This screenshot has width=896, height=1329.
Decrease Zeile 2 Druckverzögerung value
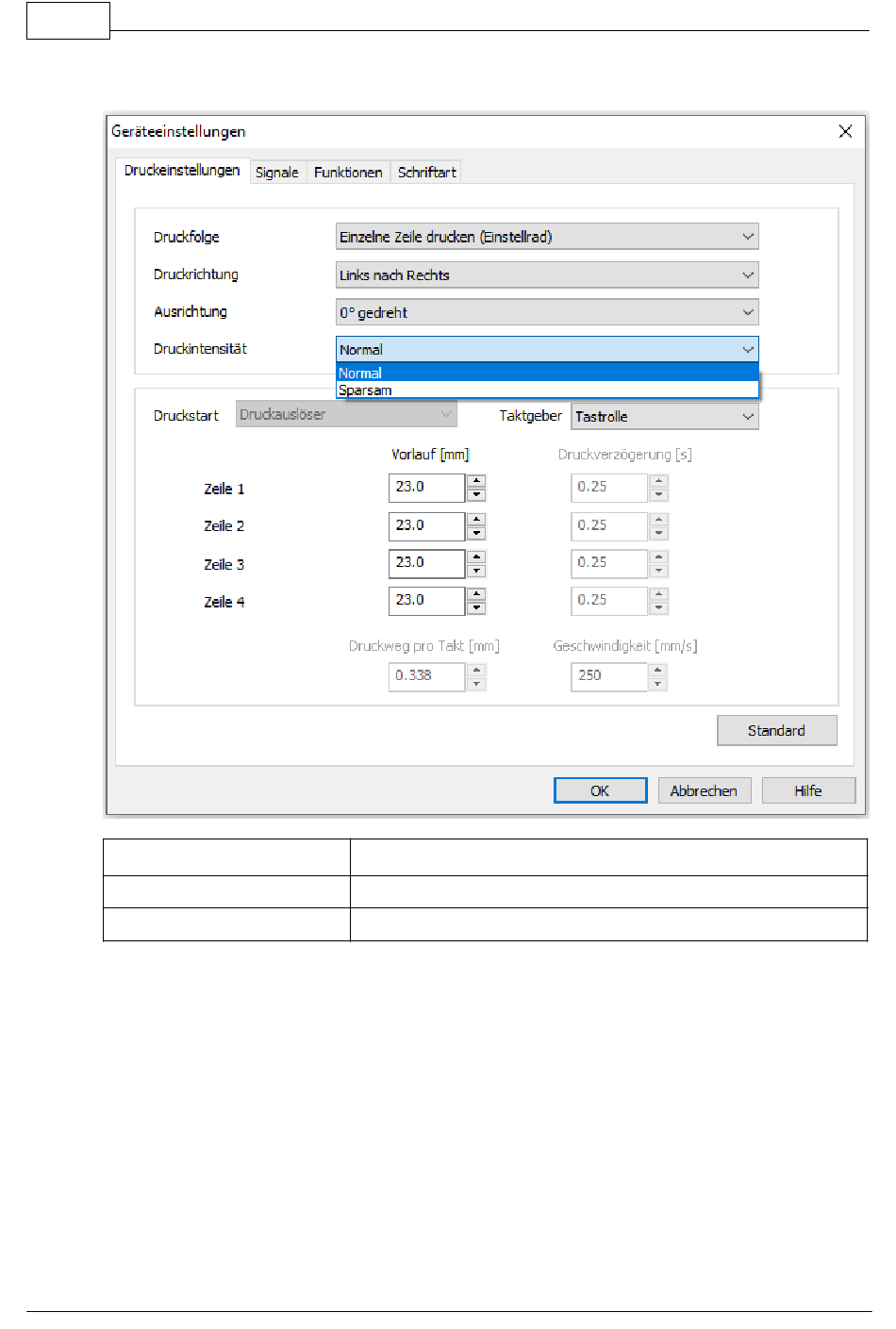coord(658,533)
